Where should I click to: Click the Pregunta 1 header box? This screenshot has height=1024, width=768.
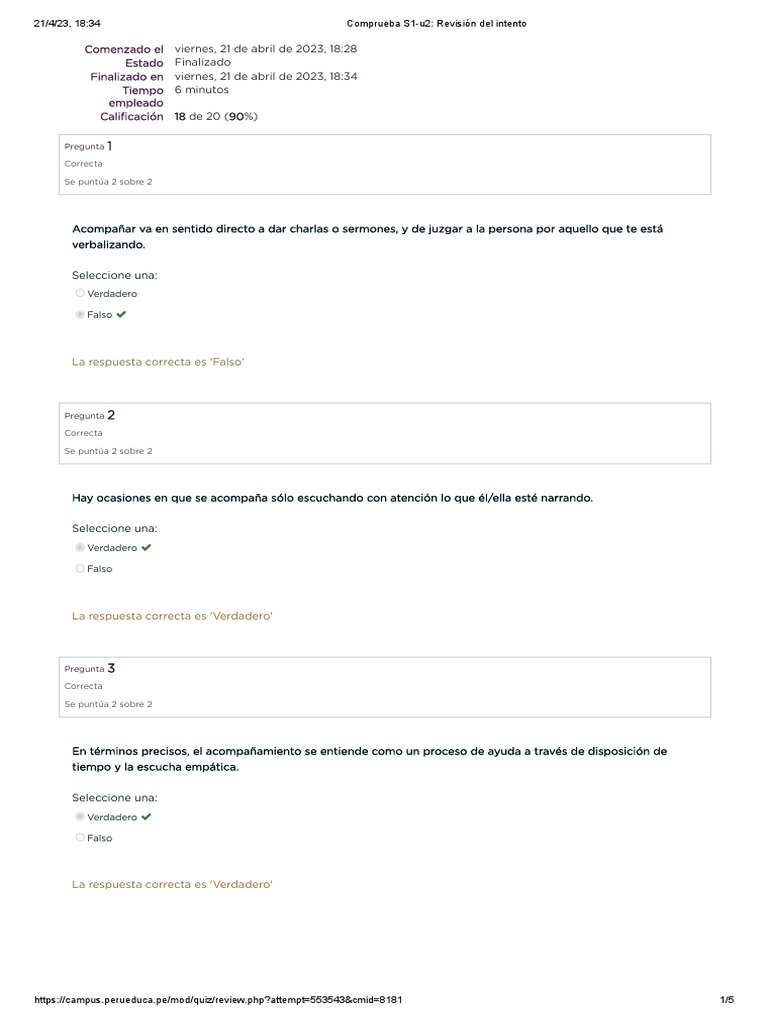tap(386, 164)
